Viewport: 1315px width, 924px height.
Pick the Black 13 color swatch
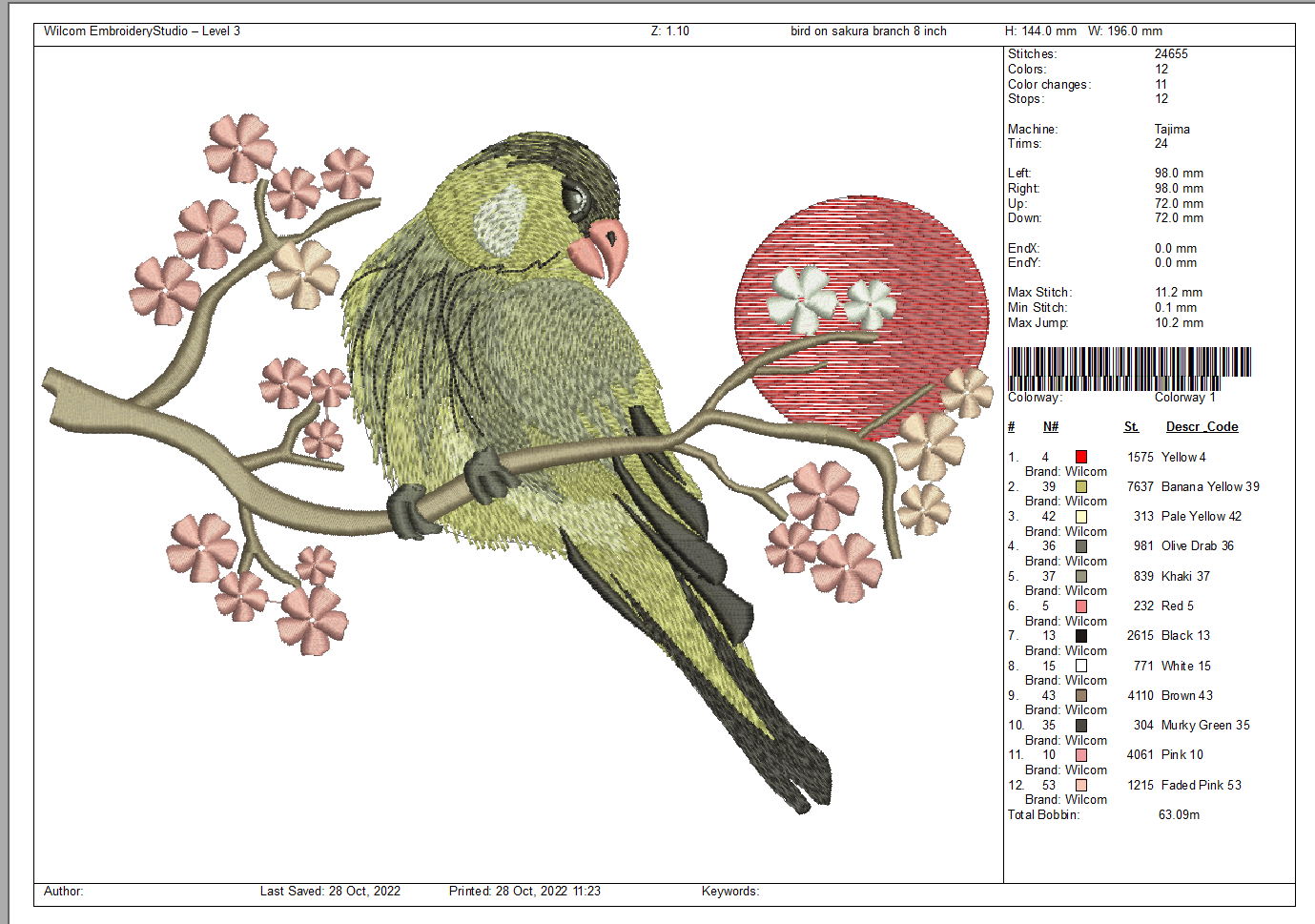pyautogui.click(x=1081, y=635)
